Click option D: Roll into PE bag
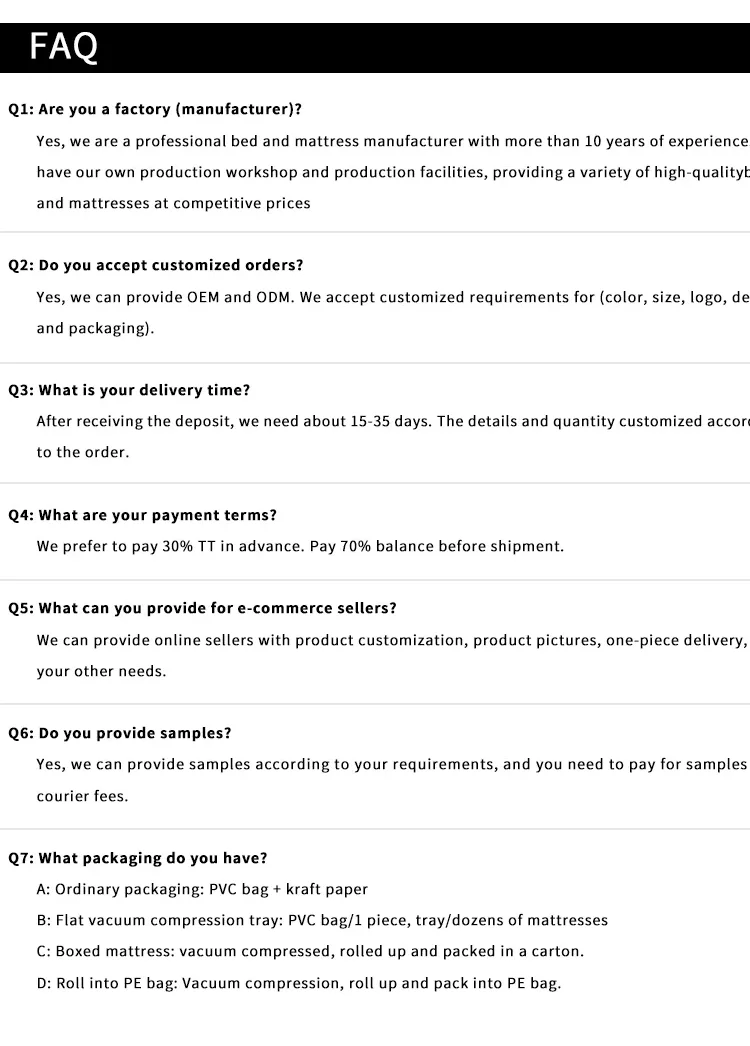 coord(299,983)
